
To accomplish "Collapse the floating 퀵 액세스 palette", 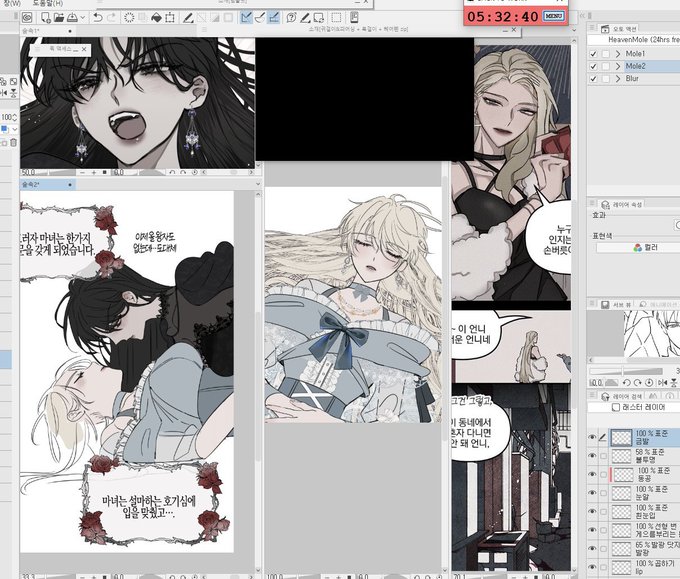I will click(75, 50).
